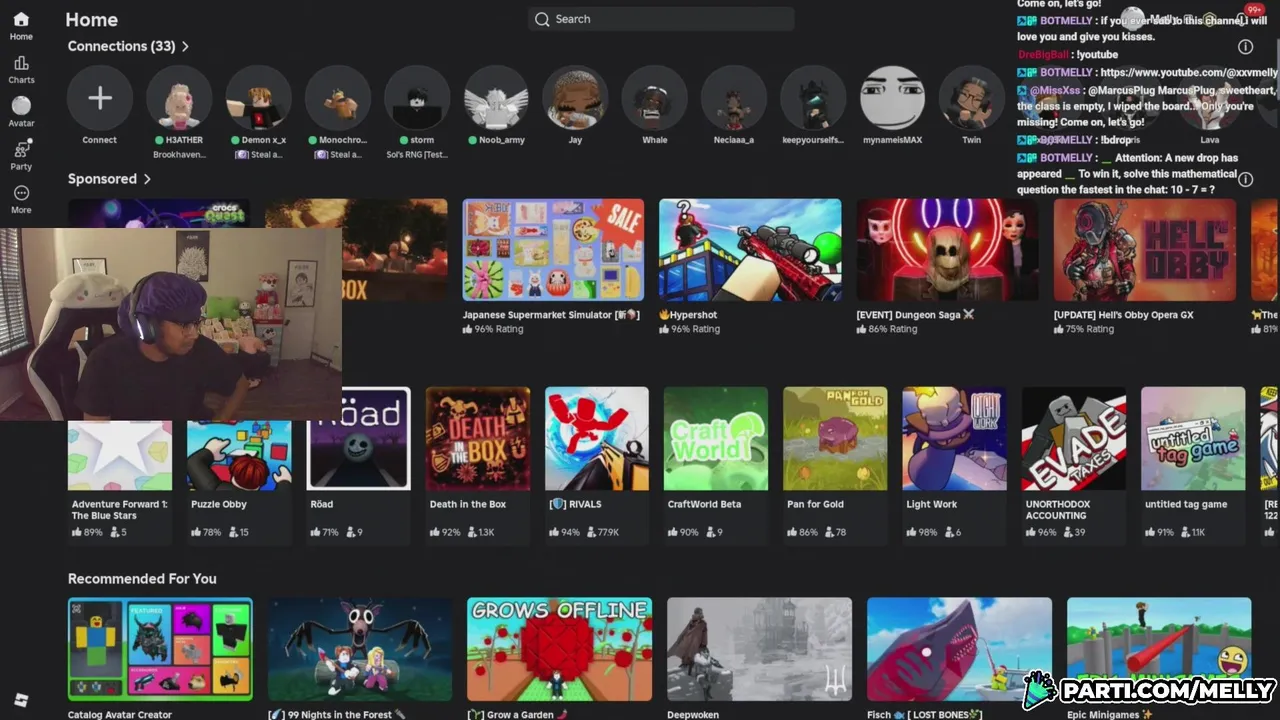Click [EVENT] Dungeon Saga title link
The image size is (1280, 720).
[915, 315]
